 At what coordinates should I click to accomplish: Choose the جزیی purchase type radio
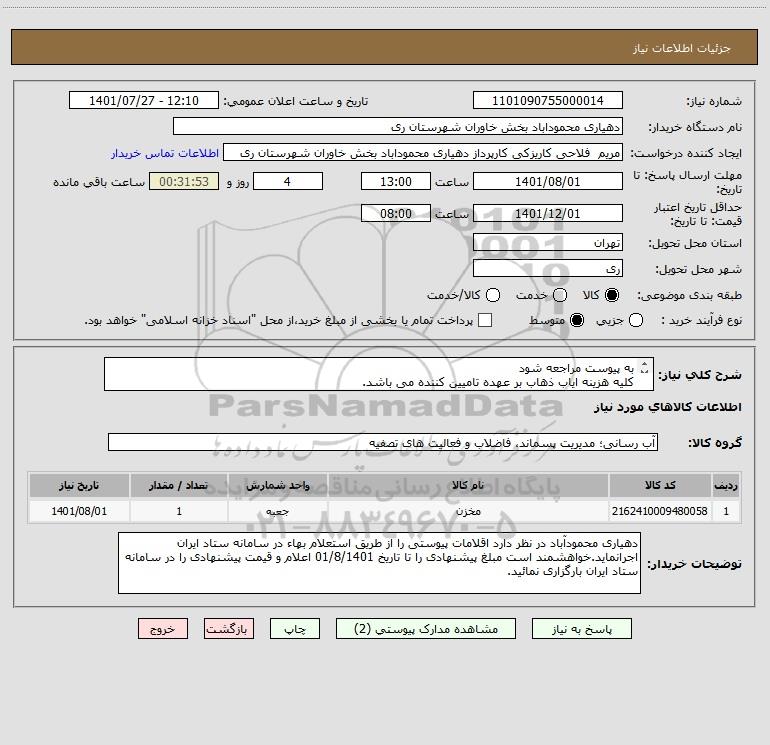[636, 321]
